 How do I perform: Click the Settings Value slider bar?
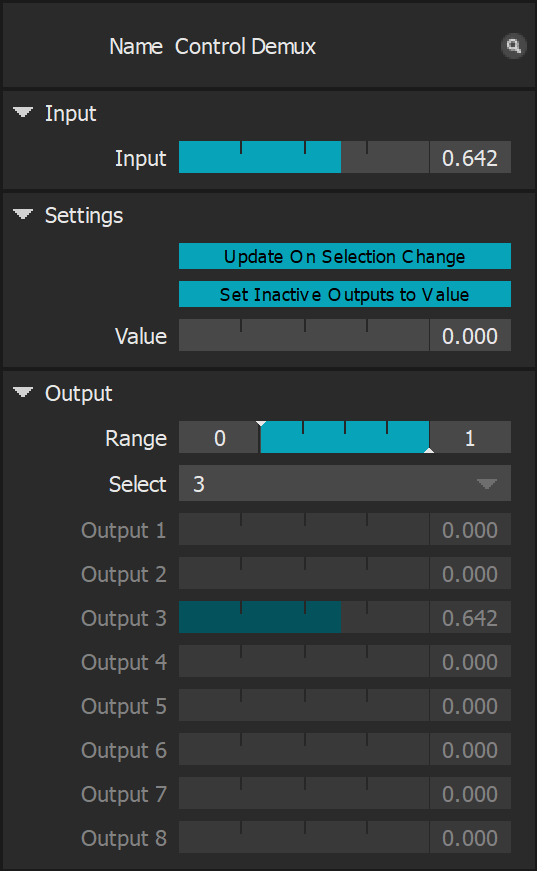(304, 335)
